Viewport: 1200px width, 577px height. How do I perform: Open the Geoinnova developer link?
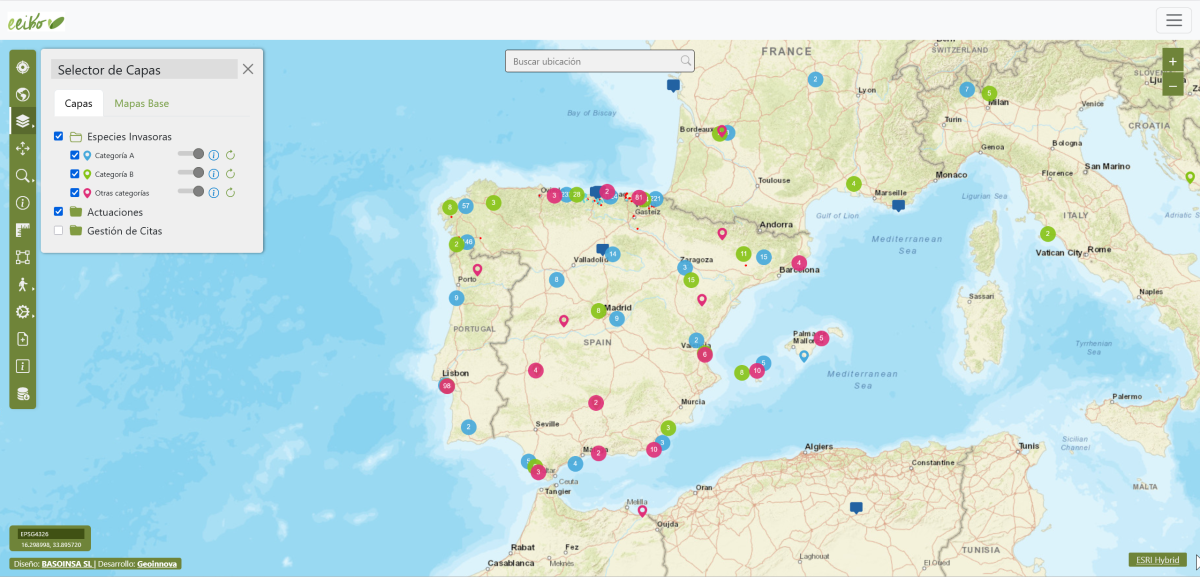[x=157, y=564]
